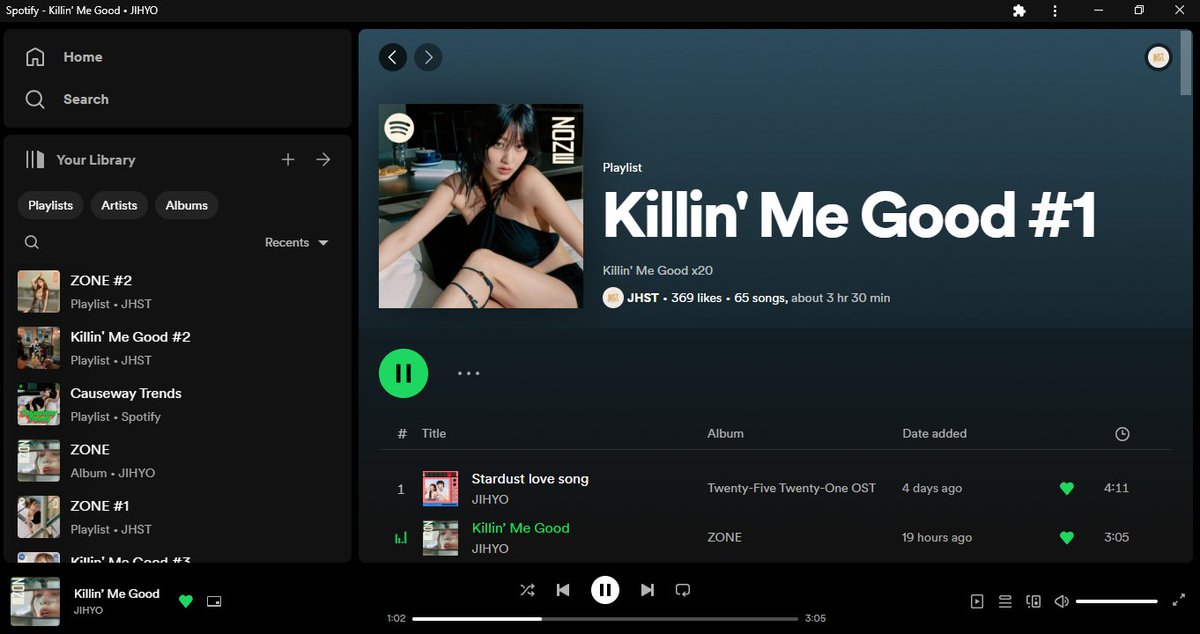The image size is (1200, 634).
Task: Open Search from sidebar
Action: coord(67,99)
